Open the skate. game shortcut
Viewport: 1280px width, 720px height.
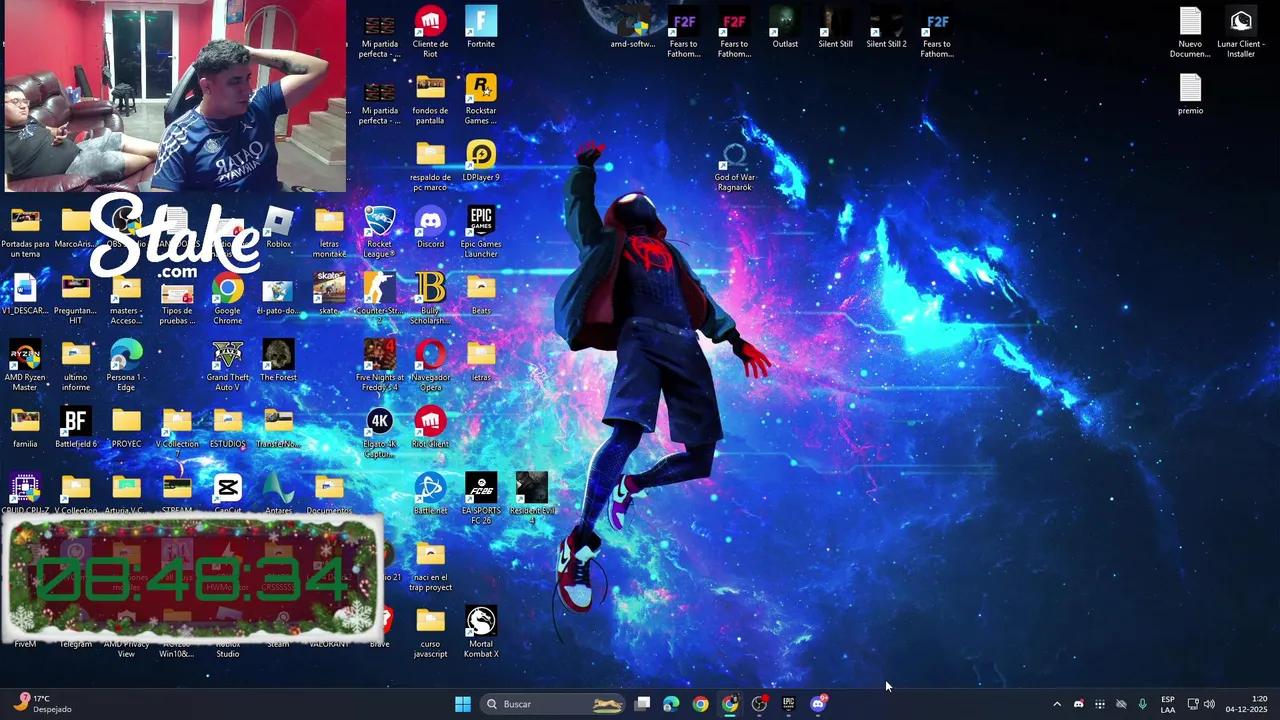point(329,293)
